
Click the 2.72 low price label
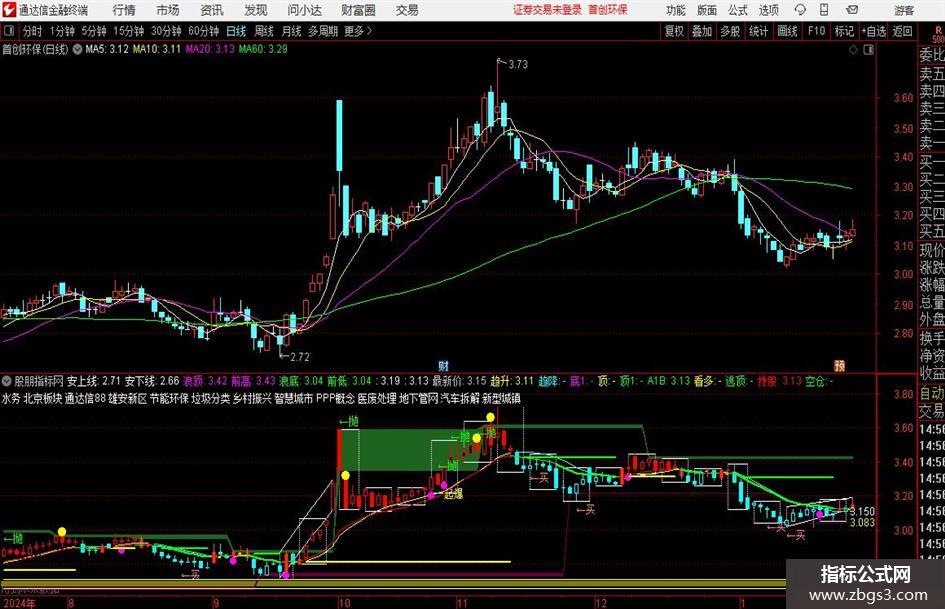(x=300, y=357)
